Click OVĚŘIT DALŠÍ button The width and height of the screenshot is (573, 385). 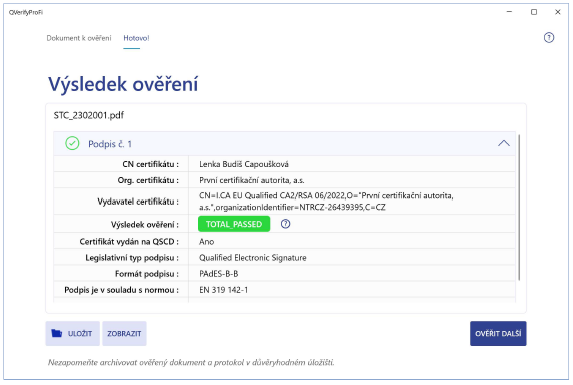click(498, 333)
